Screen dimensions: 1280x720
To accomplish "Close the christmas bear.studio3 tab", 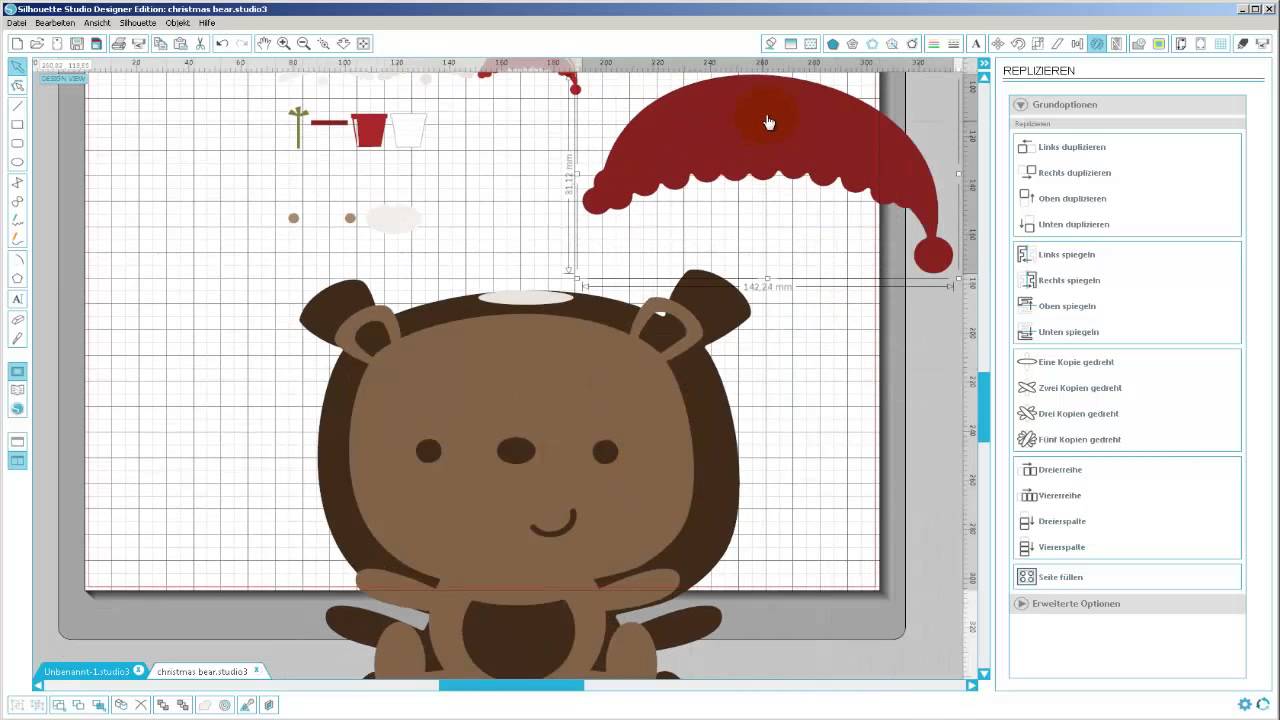I will pos(256,670).
